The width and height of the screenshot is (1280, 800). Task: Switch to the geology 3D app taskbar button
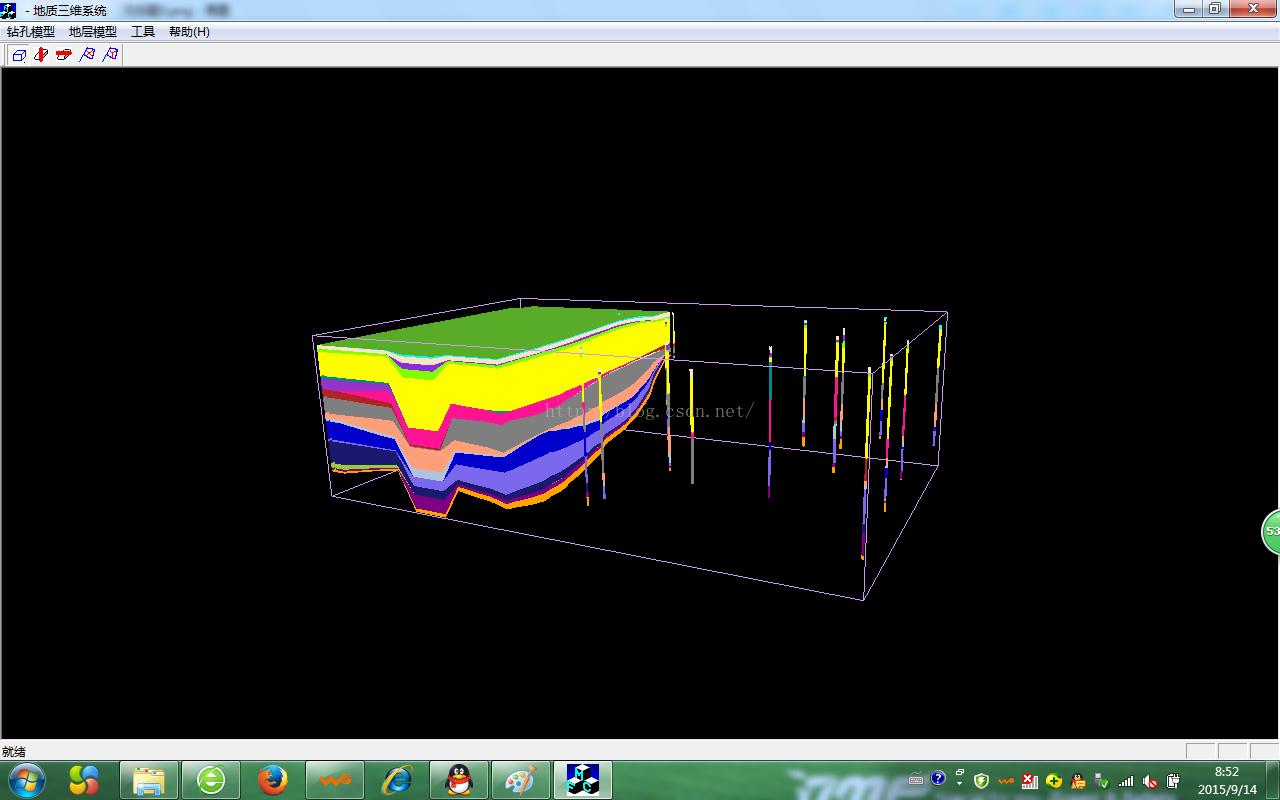[583, 780]
